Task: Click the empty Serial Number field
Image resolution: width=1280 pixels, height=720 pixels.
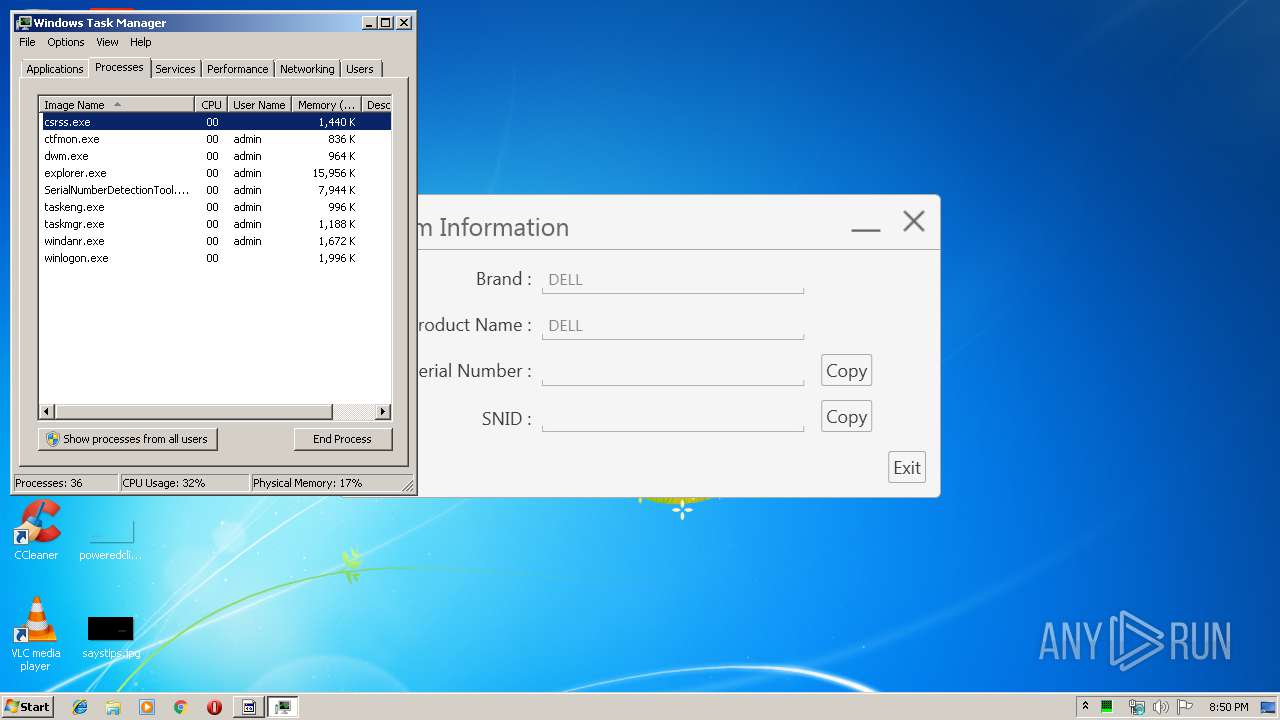Action: tap(673, 372)
